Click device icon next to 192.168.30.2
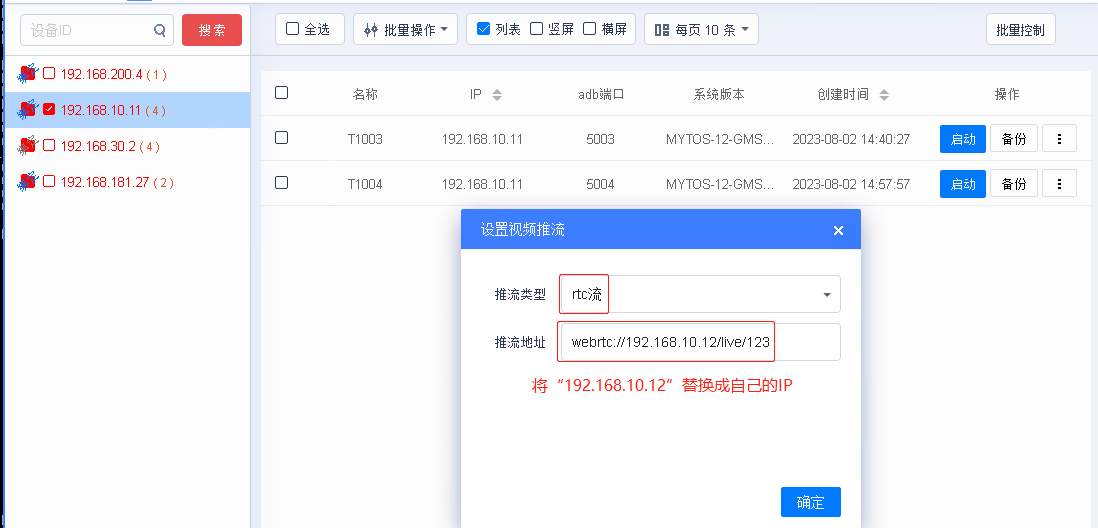This screenshot has width=1098, height=528. pos(27,146)
